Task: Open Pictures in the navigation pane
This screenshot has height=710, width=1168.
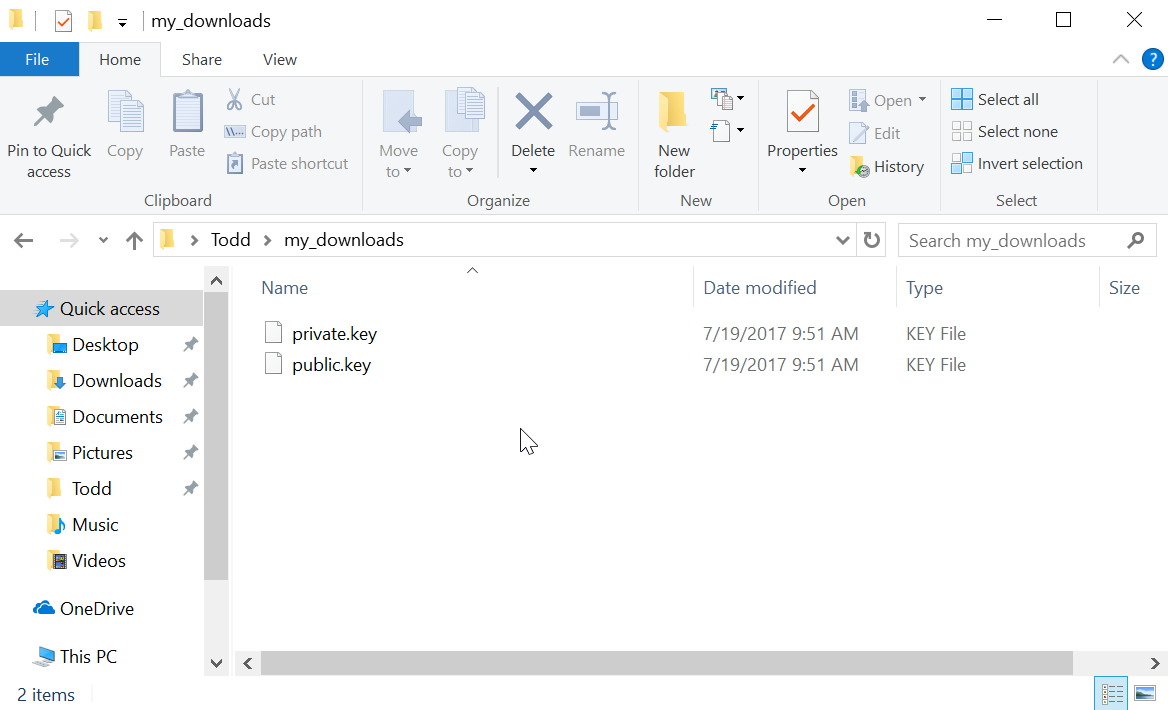Action: (102, 453)
